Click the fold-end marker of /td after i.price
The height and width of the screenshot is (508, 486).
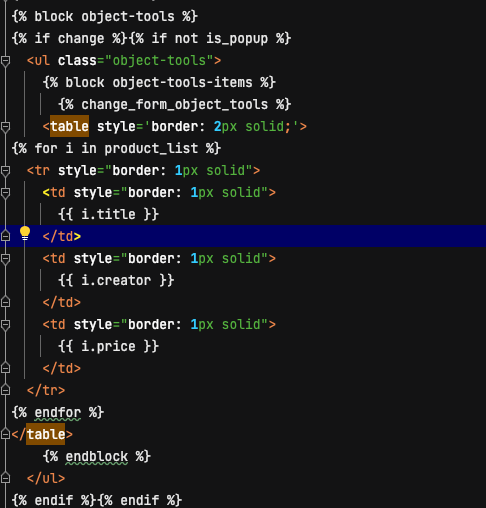tap(5, 368)
